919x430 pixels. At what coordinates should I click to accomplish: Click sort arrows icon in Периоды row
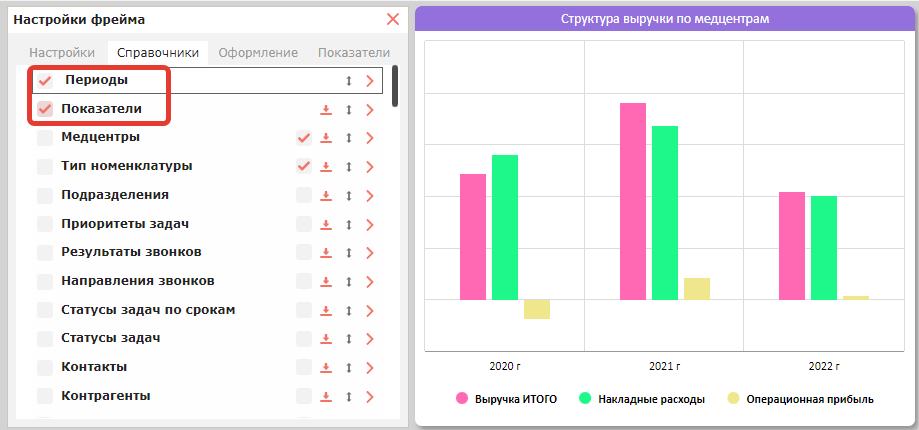point(349,81)
